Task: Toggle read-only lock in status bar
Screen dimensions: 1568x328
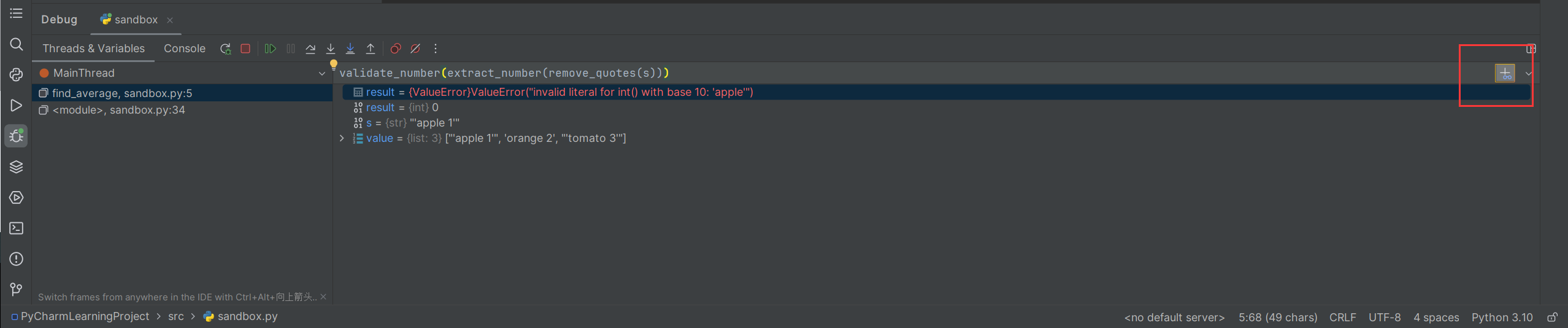Action: point(1552,317)
